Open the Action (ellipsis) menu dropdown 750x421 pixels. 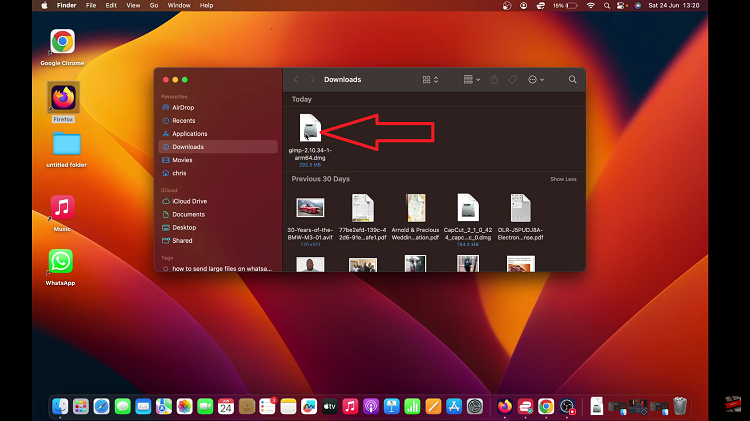pos(536,79)
